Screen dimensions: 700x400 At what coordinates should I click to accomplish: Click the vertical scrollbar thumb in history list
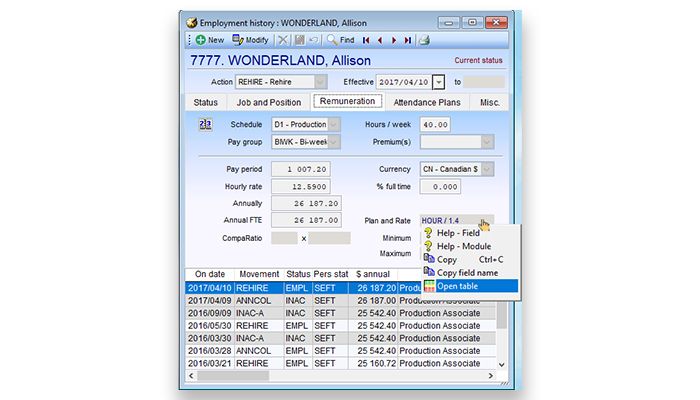tap(502, 315)
